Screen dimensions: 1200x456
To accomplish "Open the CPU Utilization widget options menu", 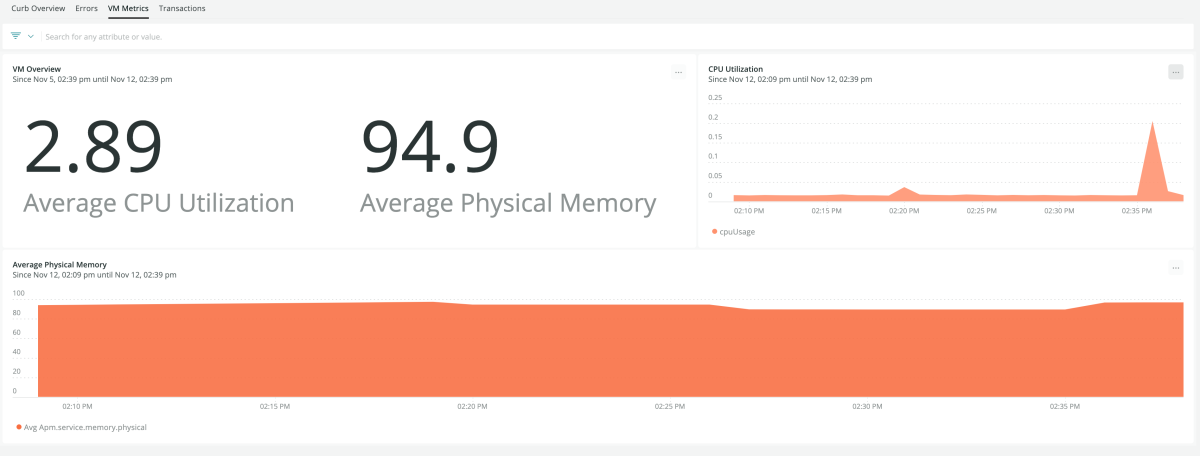I will point(1176,72).
